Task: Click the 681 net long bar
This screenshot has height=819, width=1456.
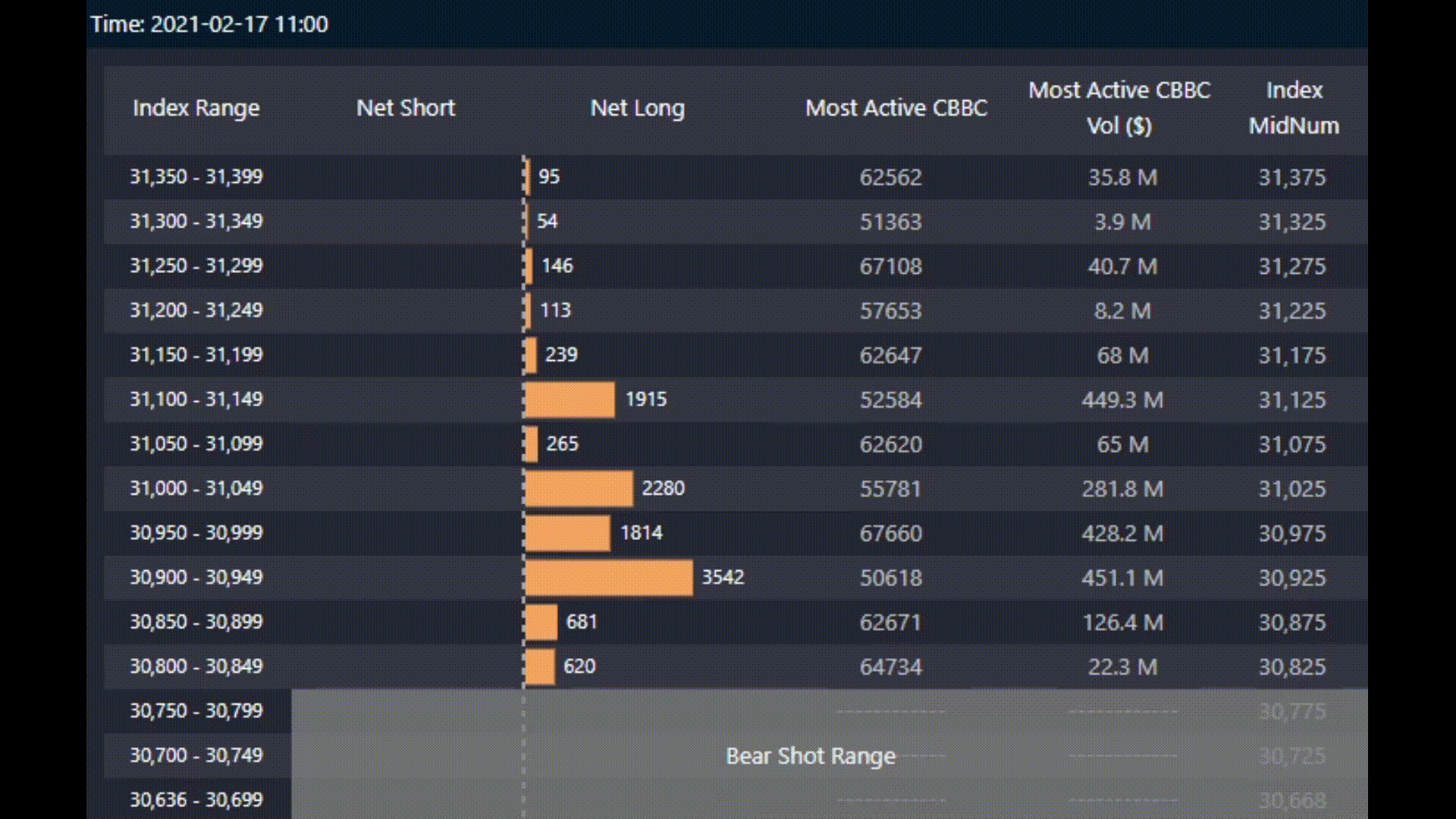Action: (x=541, y=622)
